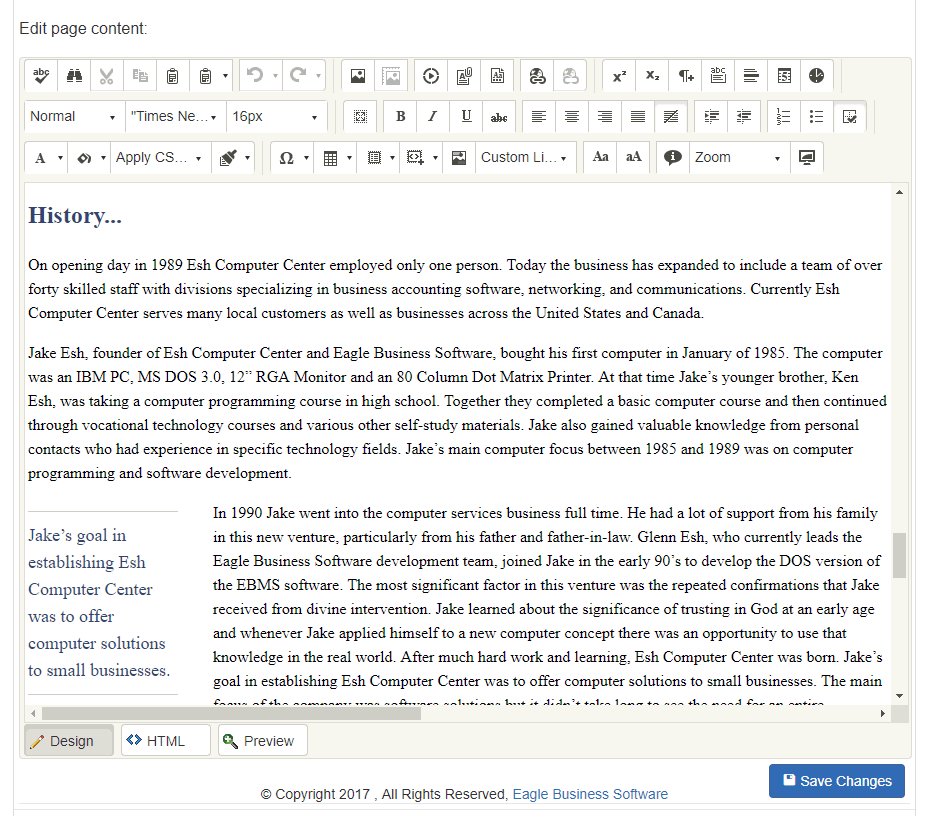Open the image manager
The image size is (925, 816).
coord(358,76)
